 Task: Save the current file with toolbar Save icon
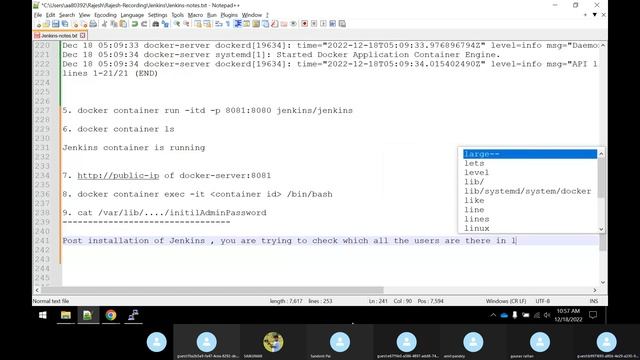click(56, 24)
